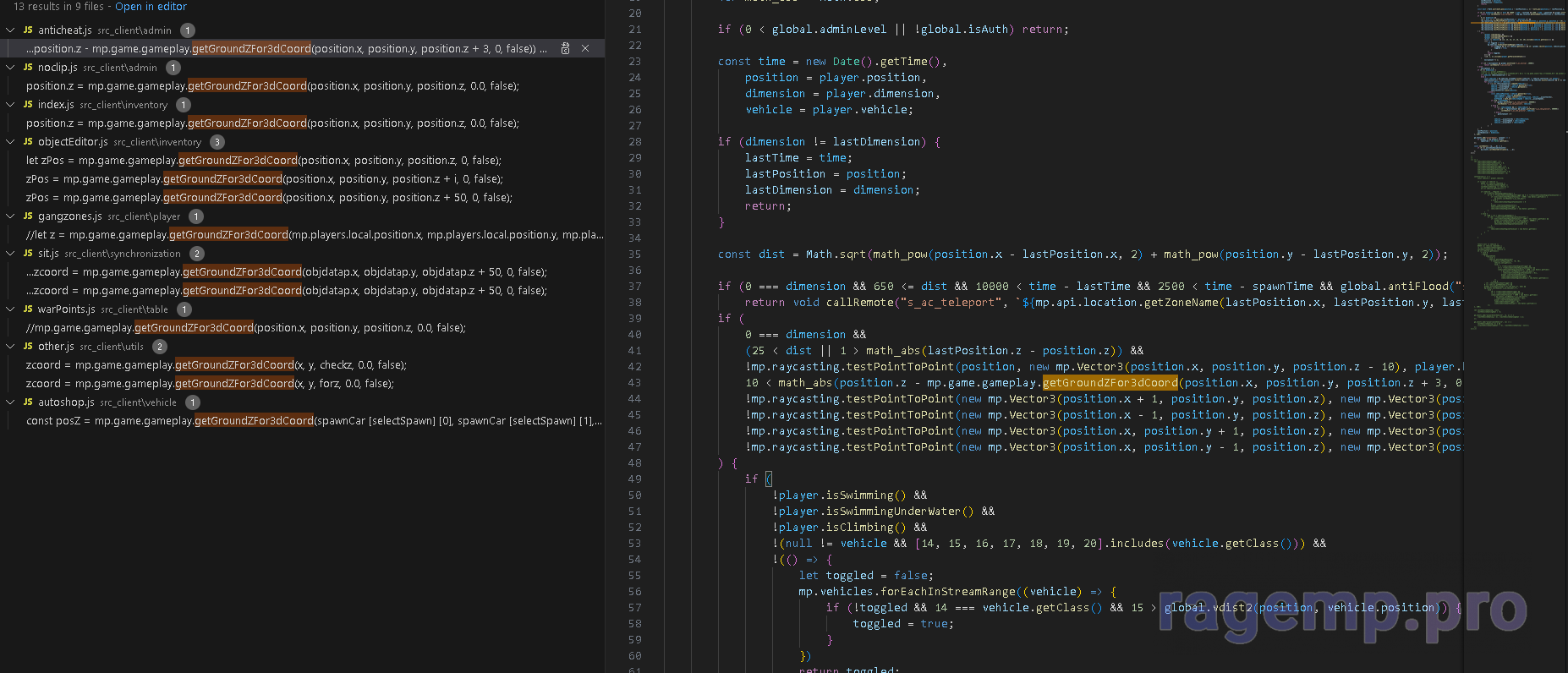Collapse the noclip.js results group
This screenshot has height=673, width=1568.
(x=10, y=67)
